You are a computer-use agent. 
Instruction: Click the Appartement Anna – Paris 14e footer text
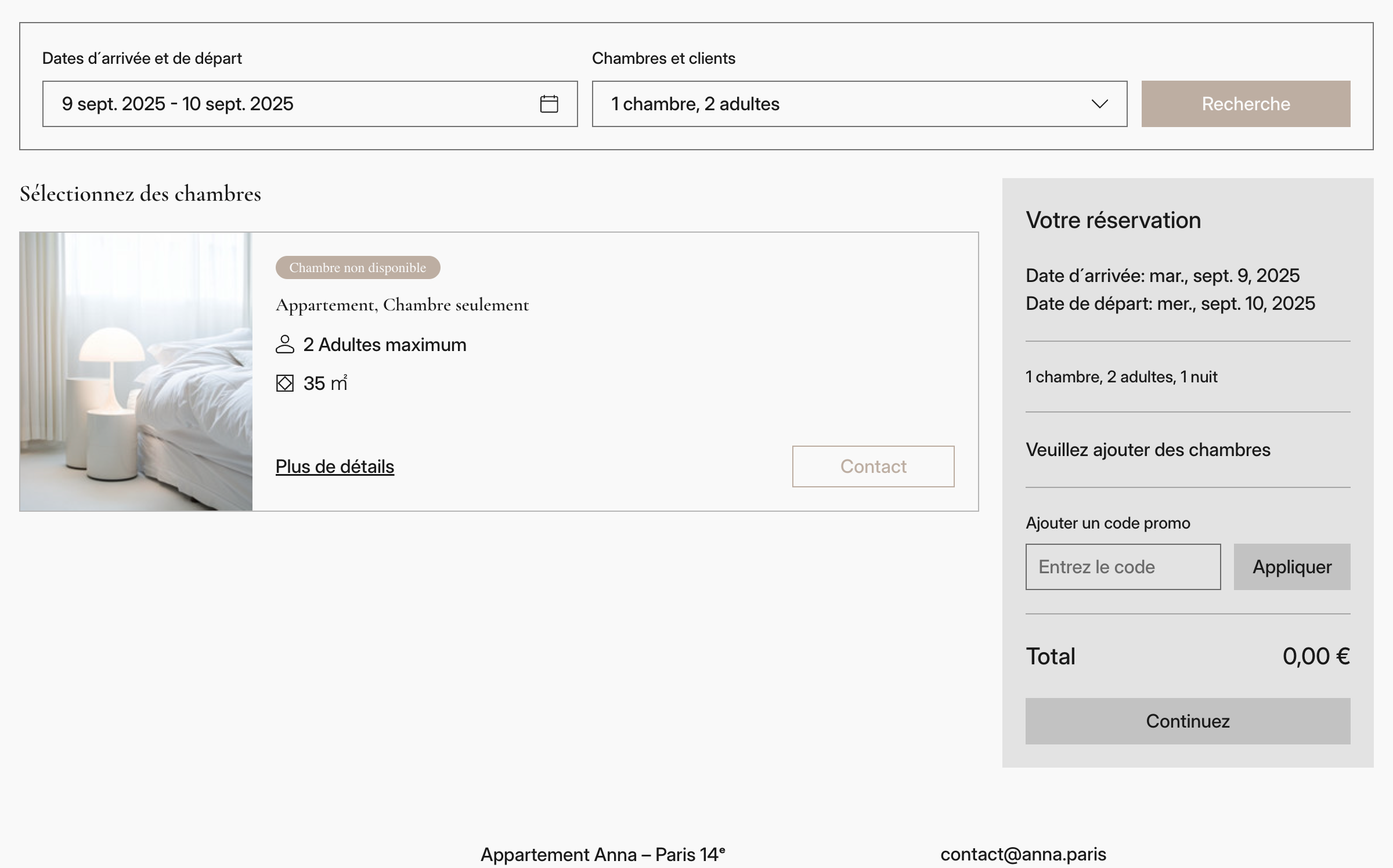(602, 854)
